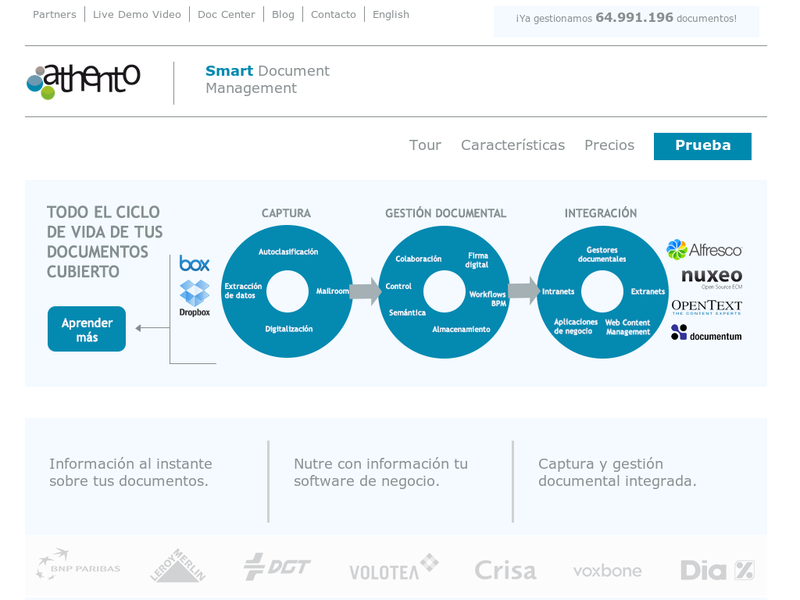Open the Tour navigation tab
Screen dimensions: 800x600
pos(425,145)
